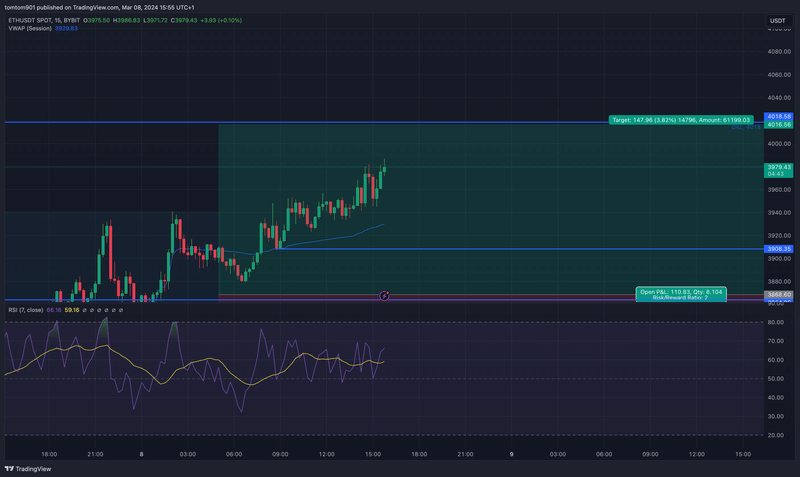Viewport: 800px width, 477px height.
Task: Click the 3960.00 price axis label
Action: pyautogui.click(x=779, y=190)
